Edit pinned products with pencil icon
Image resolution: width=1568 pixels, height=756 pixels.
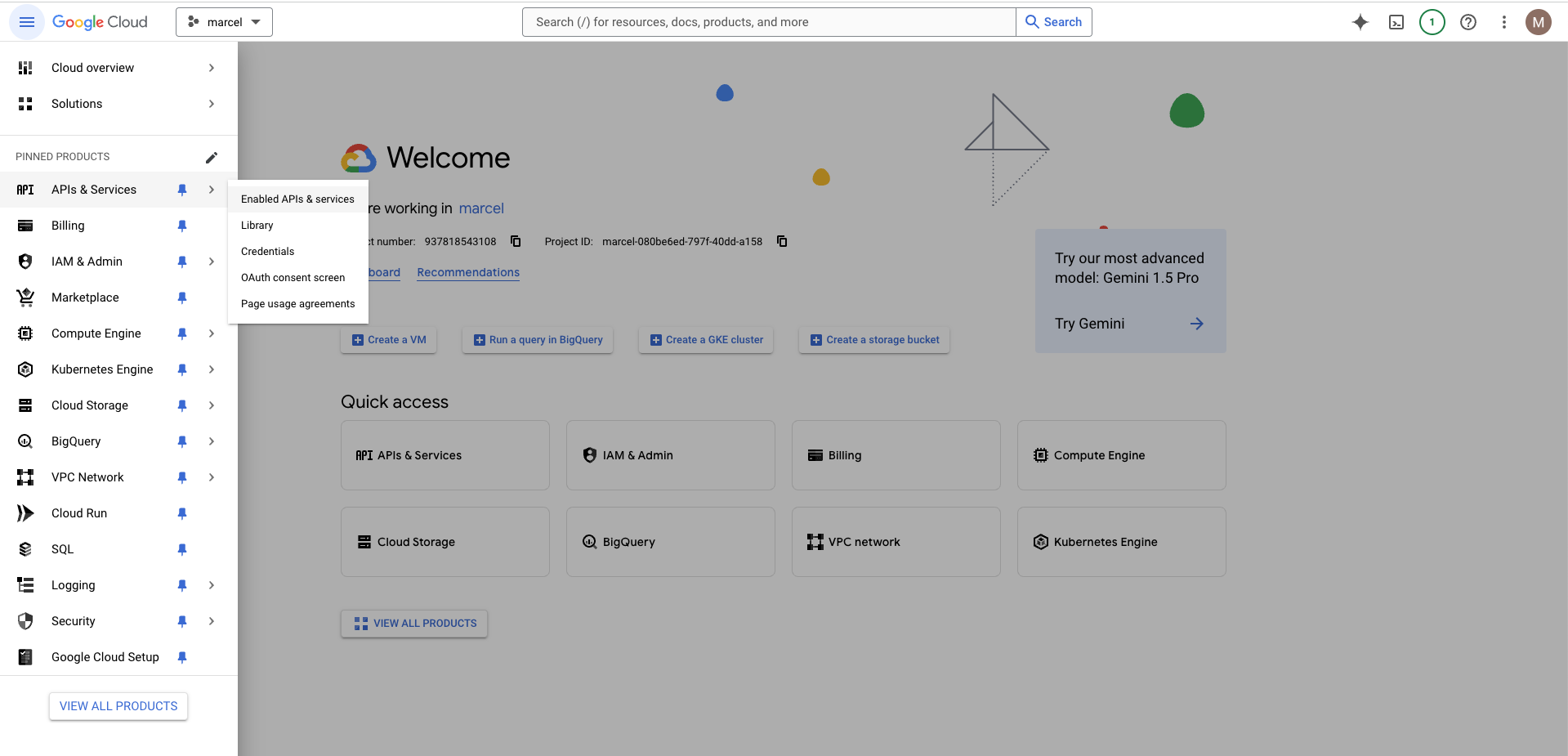click(212, 157)
